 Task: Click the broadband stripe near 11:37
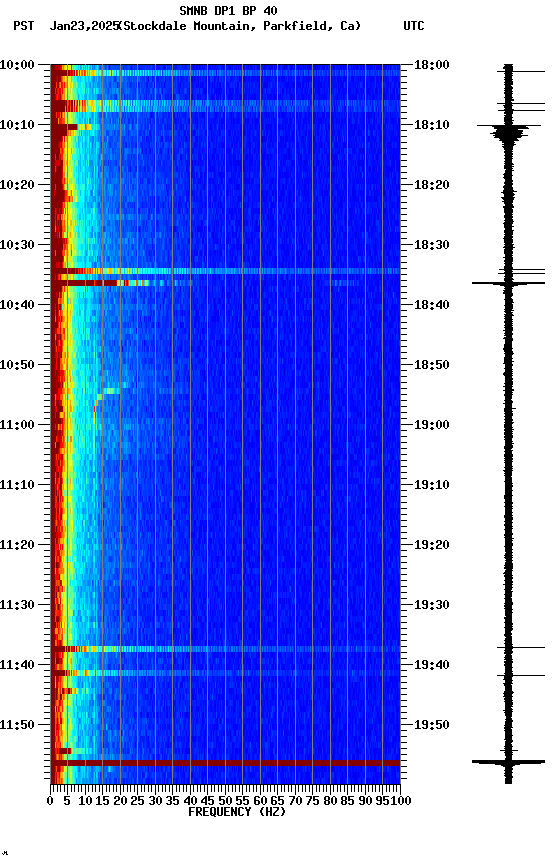[x=225, y=649]
